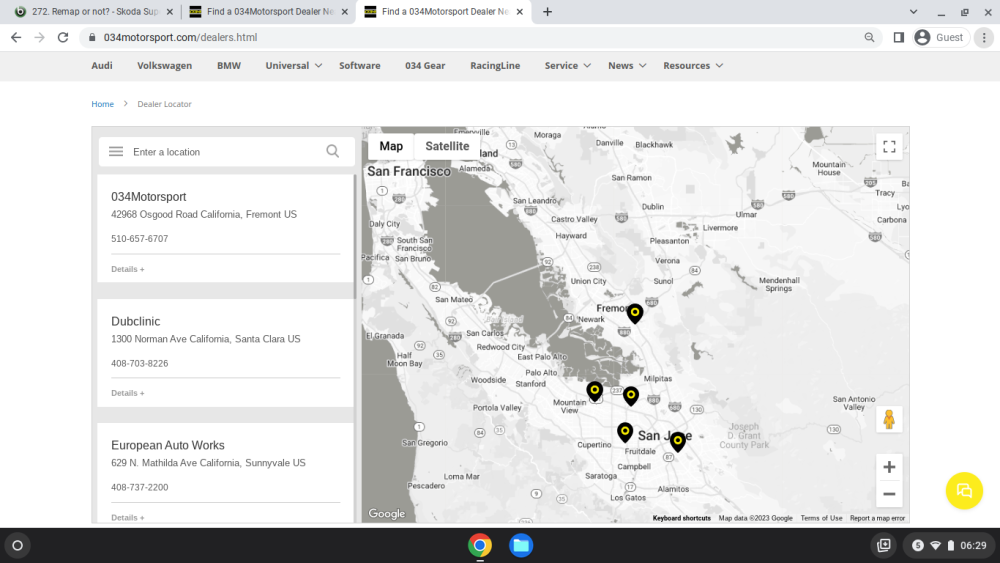Expand Details for 034Motorsport dealer
Viewport: 1000px width, 563px height.
(128, 269)
